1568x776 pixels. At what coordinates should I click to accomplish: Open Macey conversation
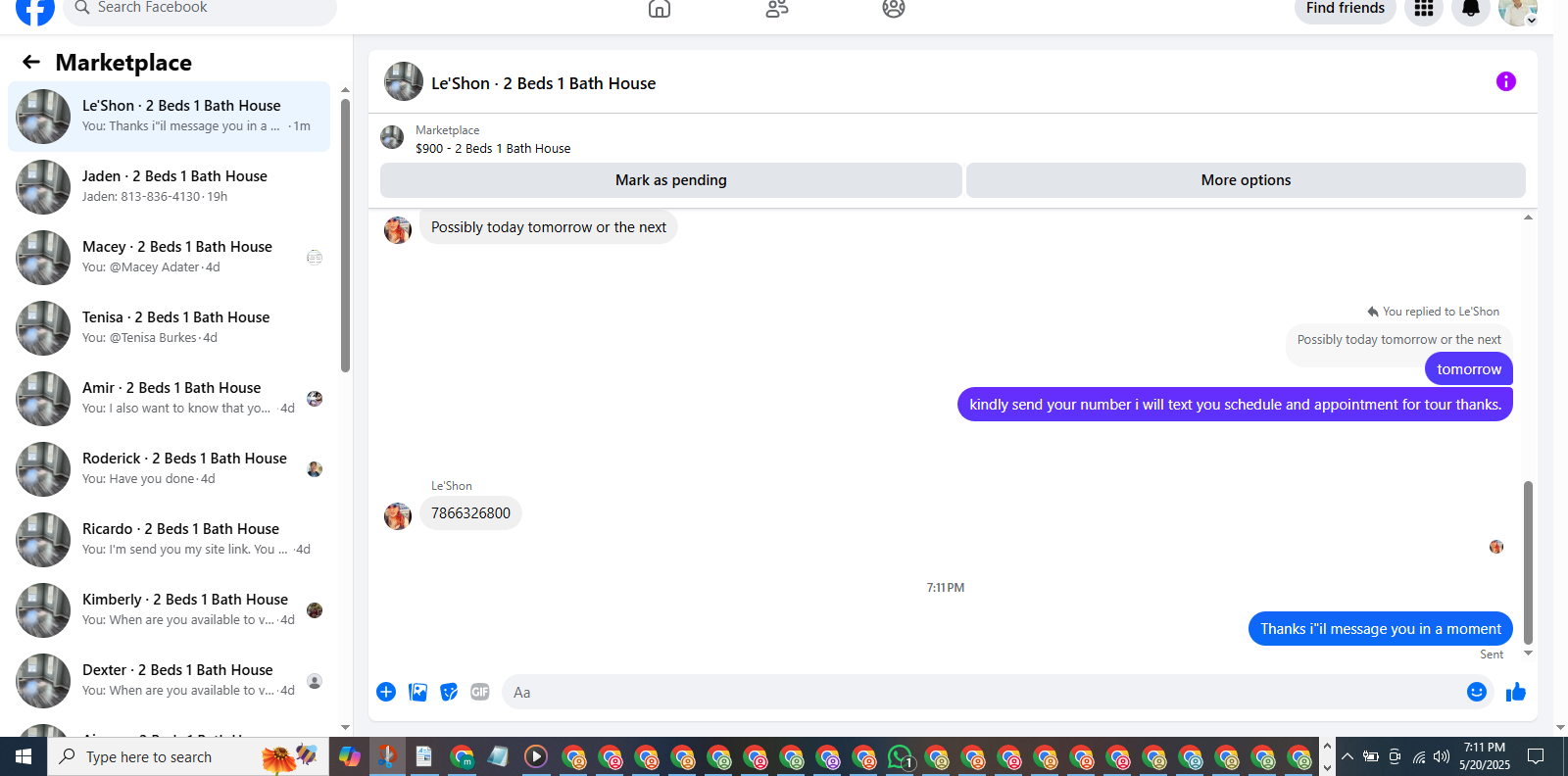(169, 258)
